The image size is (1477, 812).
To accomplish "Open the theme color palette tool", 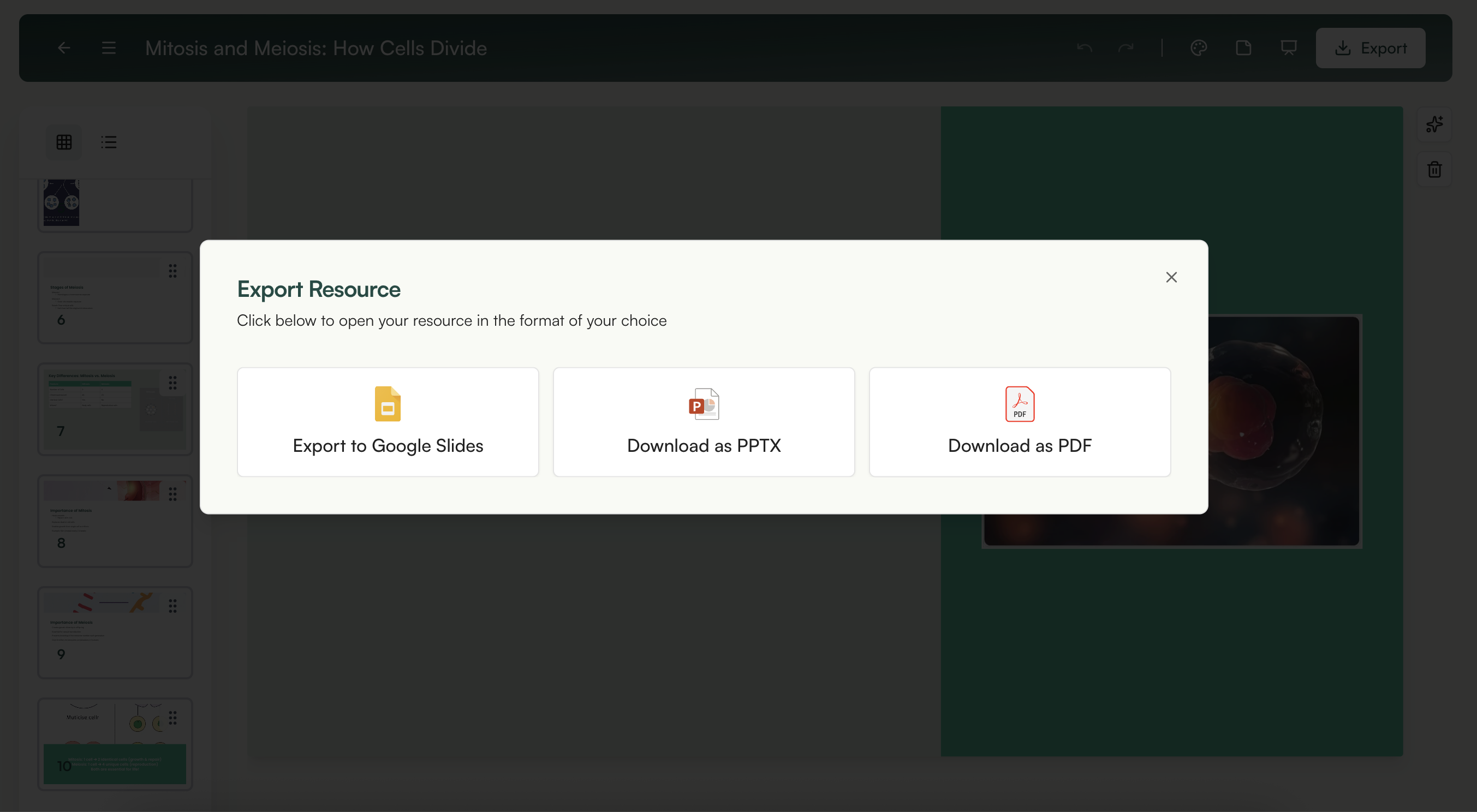I will click(x=1200, y=48).
